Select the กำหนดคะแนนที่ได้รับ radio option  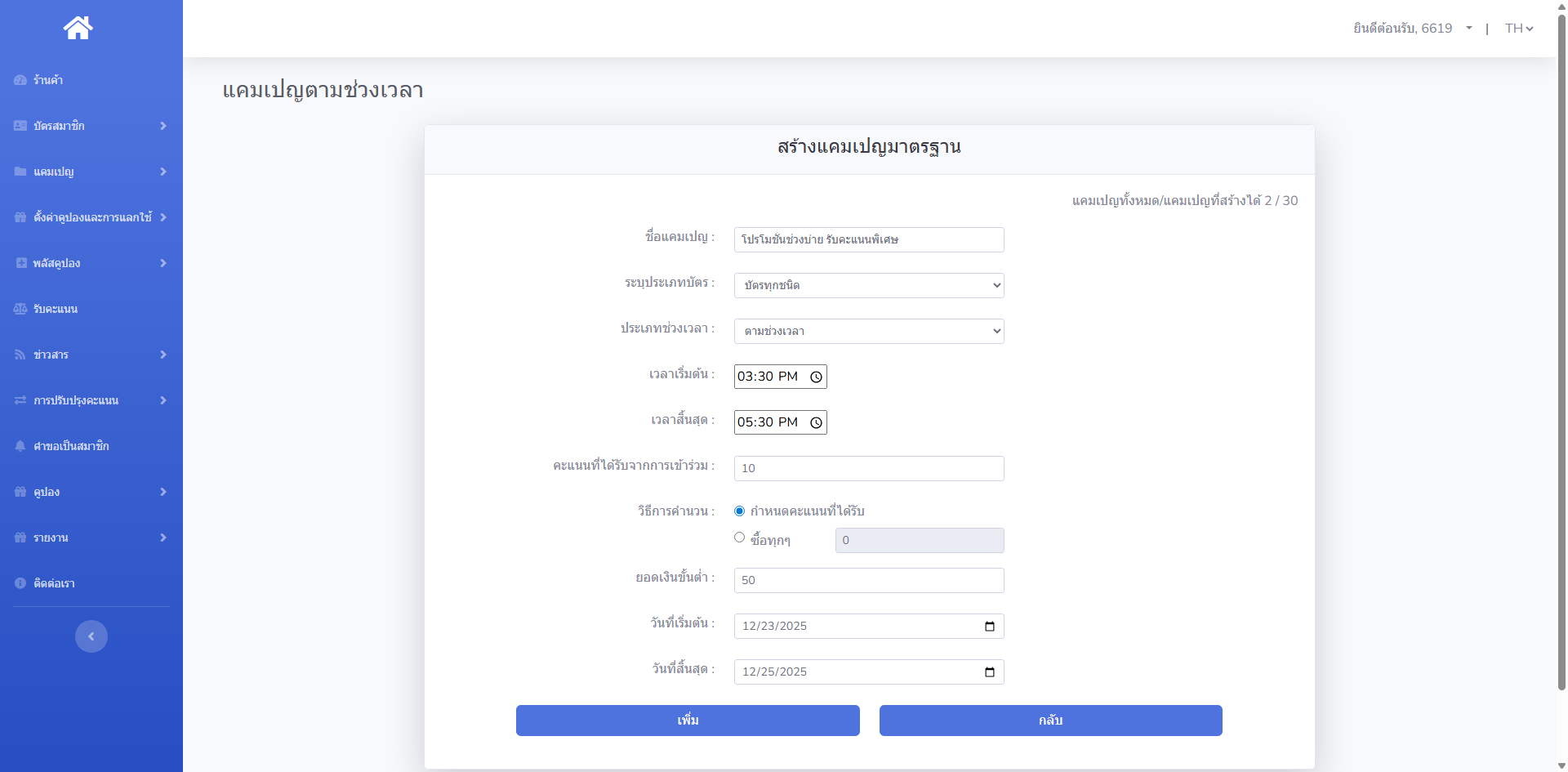(739, 511)
